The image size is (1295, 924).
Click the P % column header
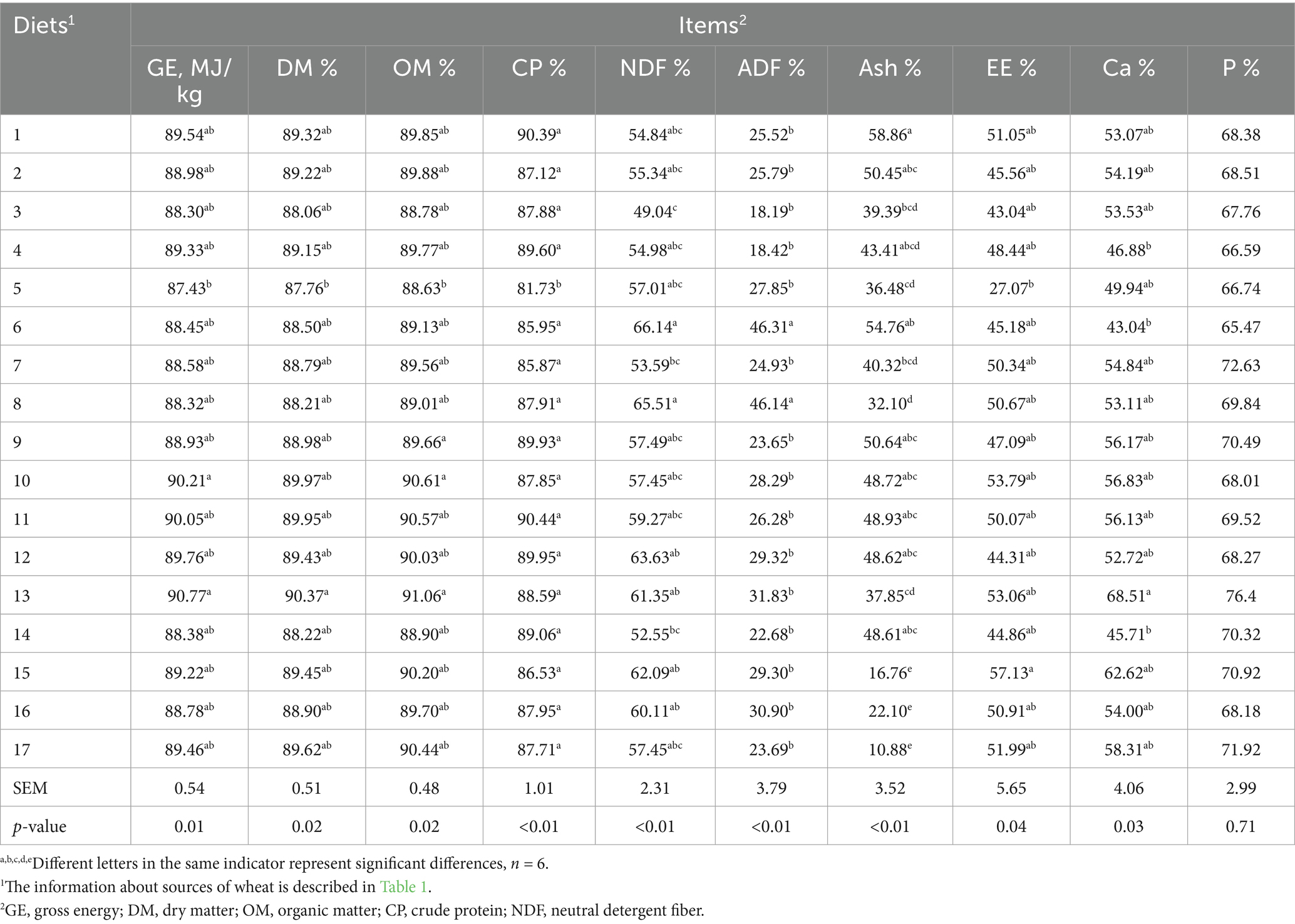coord(1241,68)
